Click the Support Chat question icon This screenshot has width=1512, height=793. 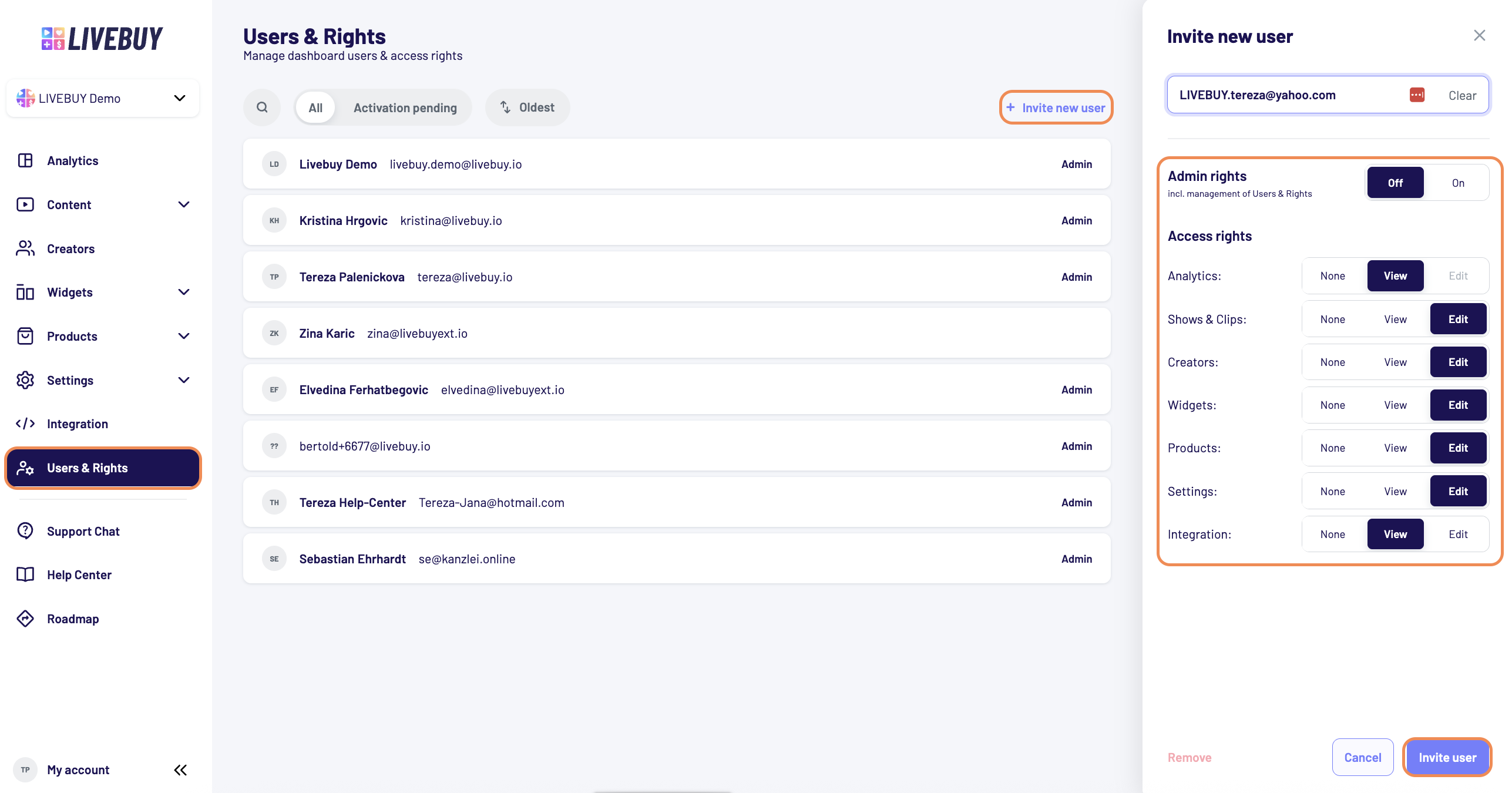[25, 531]
